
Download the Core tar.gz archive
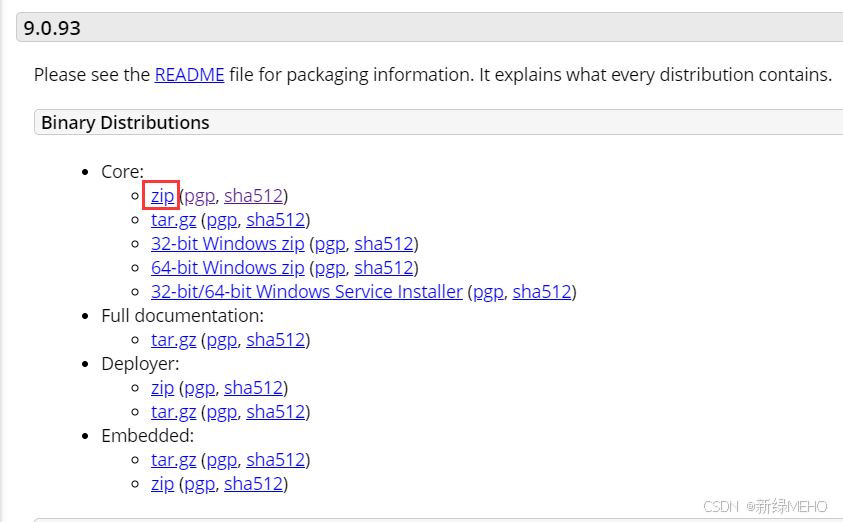(x=173, y=220)
